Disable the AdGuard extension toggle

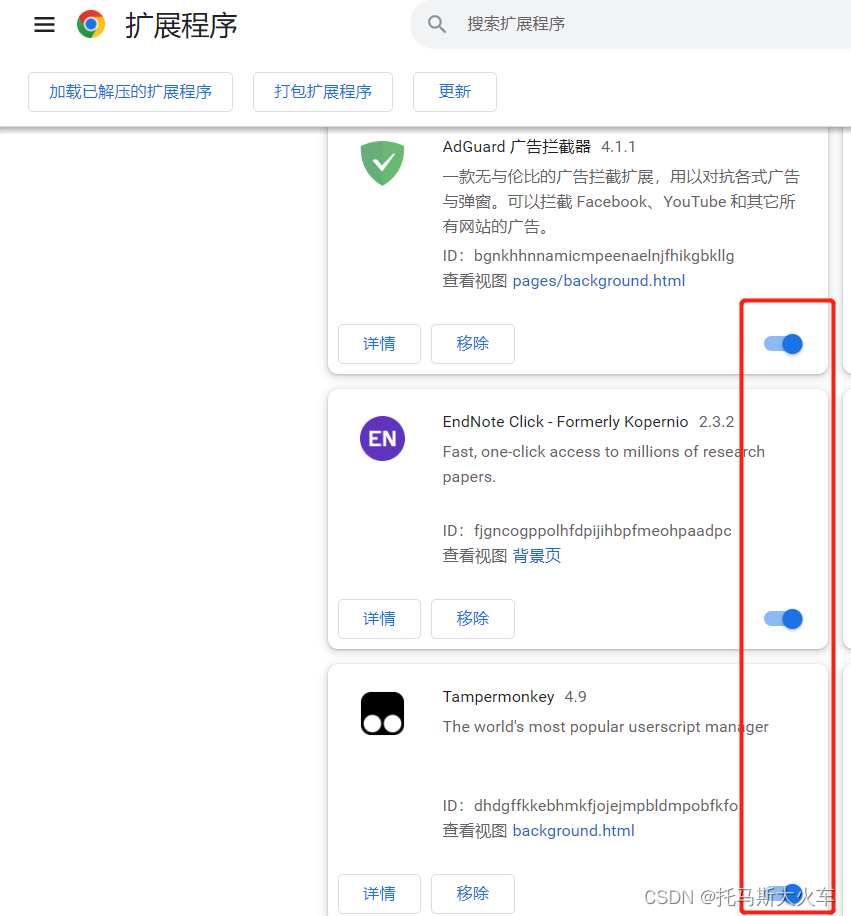coord(783,344)
